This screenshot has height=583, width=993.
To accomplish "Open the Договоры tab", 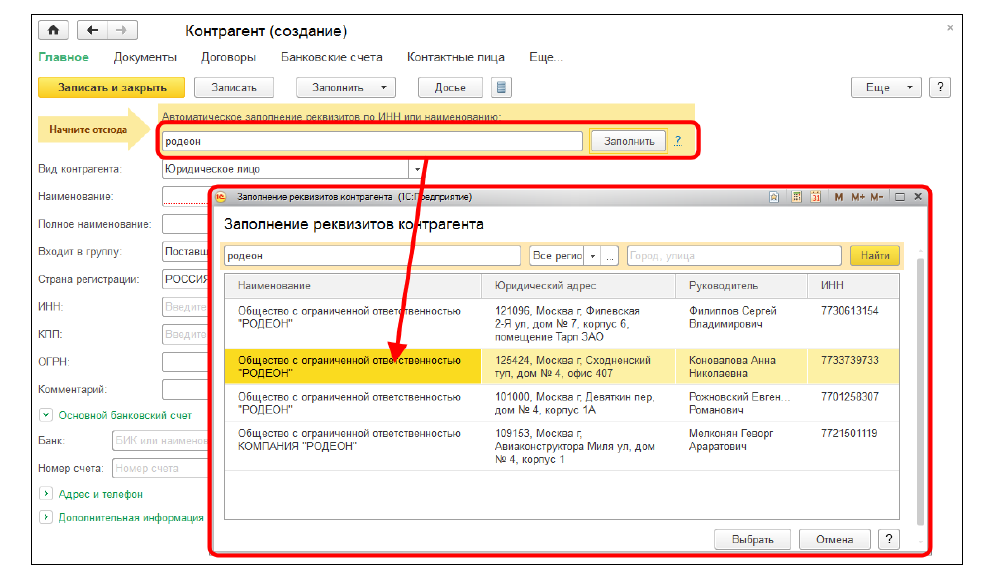I will (229, 57).
